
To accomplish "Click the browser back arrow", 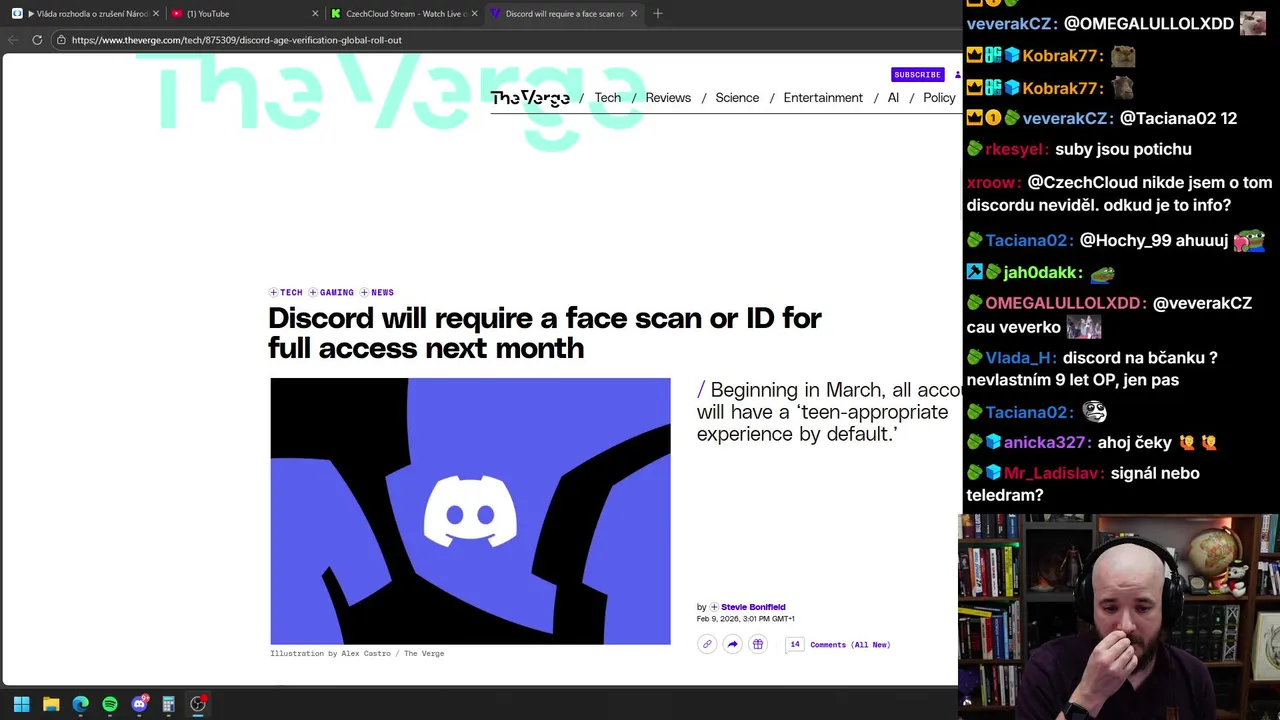I will (13, 40).
